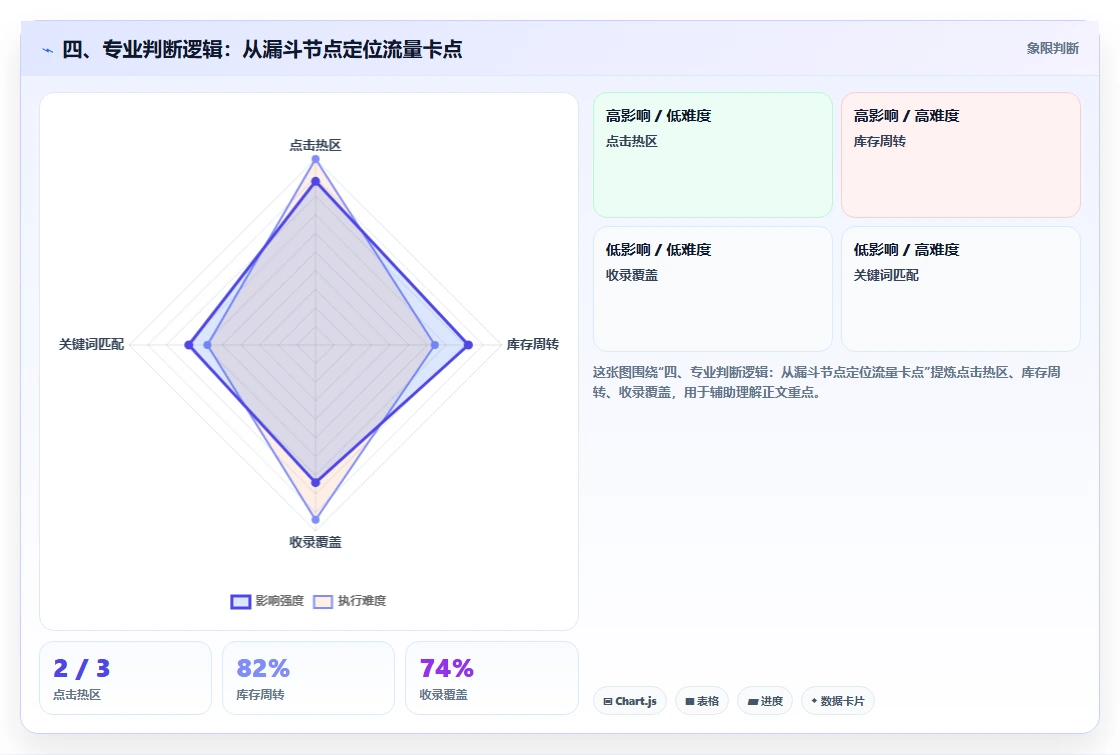Image resolution: width=1120 pixels, height=755 pixels.
Task: Click the light blue data point near 收录覆盖 label
Action: (315, 519)
